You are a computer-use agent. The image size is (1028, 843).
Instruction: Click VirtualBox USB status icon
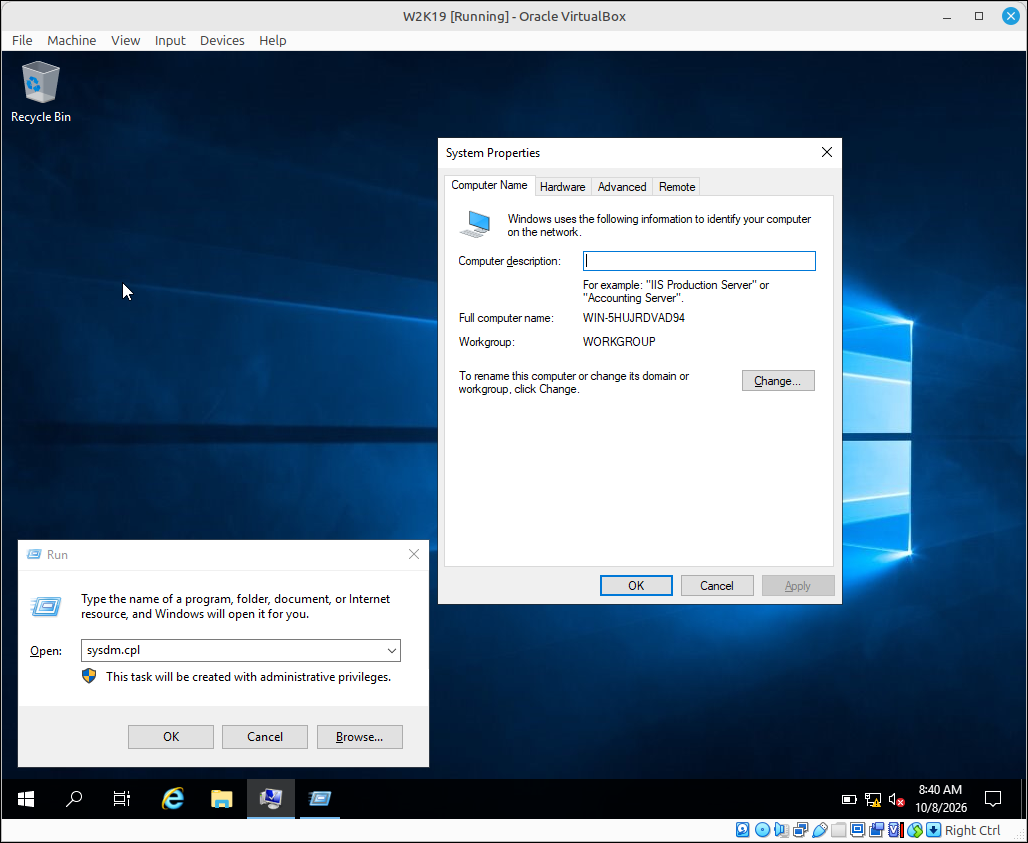[820, 830]
